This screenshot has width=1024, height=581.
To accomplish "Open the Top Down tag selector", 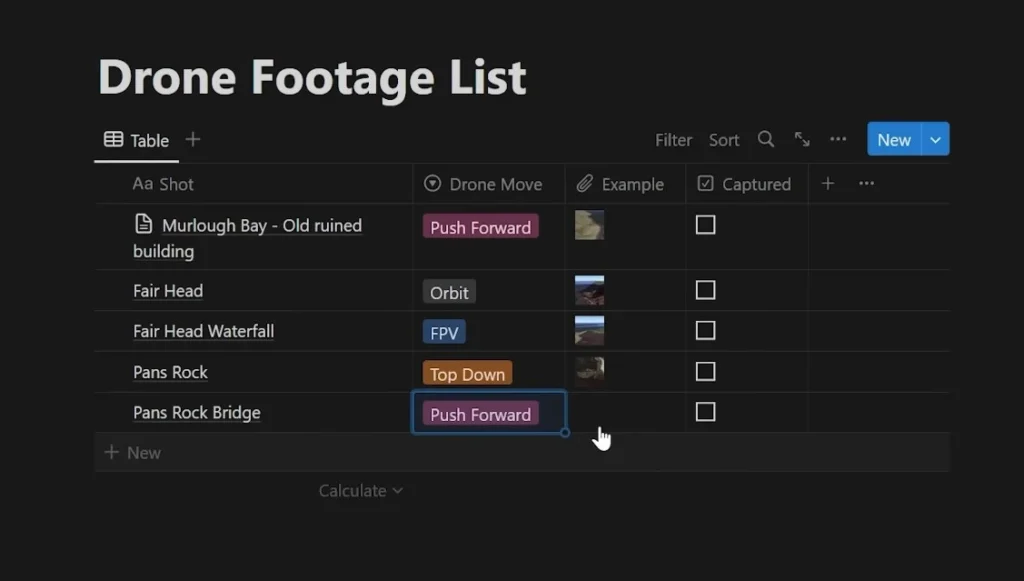I will coord(468,373).
